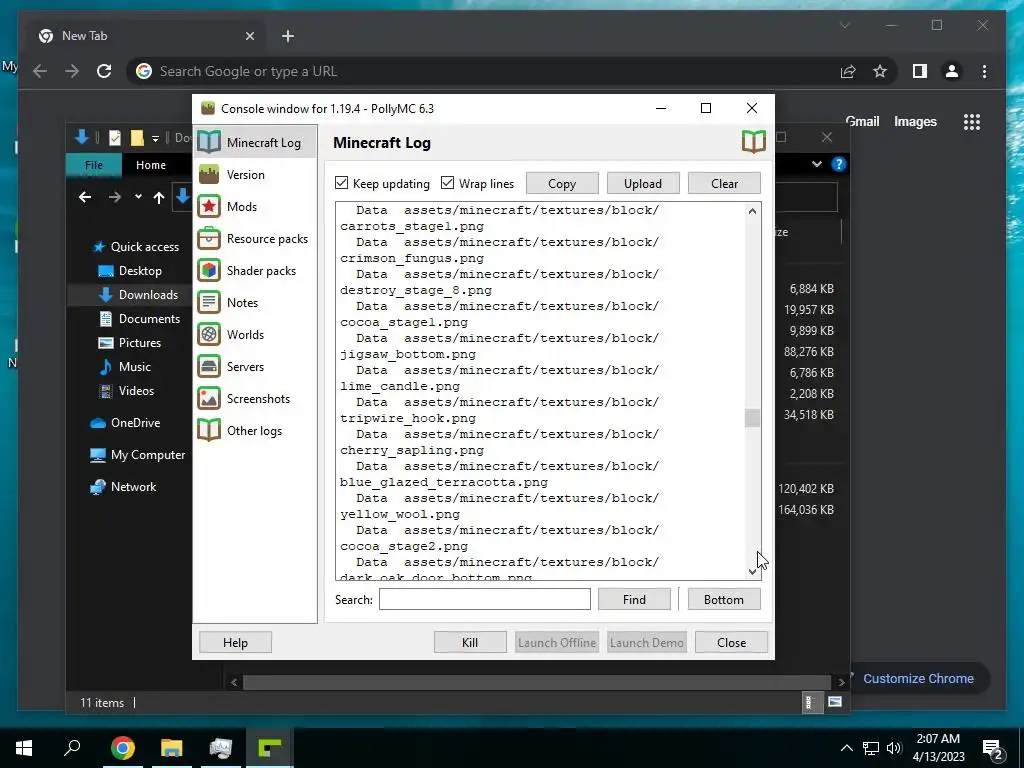Screen dimensions: 1024x768
Task: Open the File tab in Explorer
Action: (94, 165)
